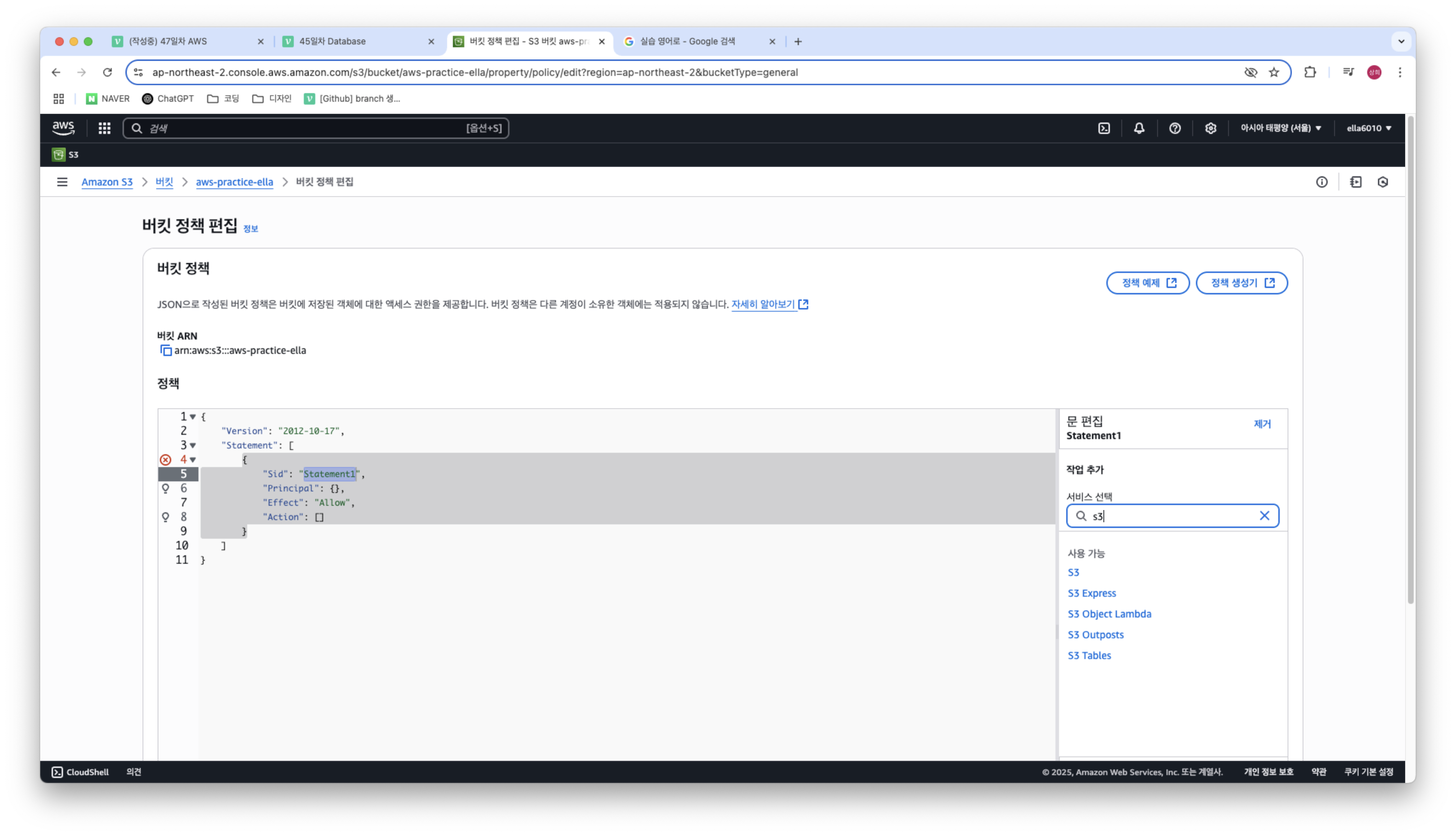
Task: Select S3 Express service
Action: 1091,593
